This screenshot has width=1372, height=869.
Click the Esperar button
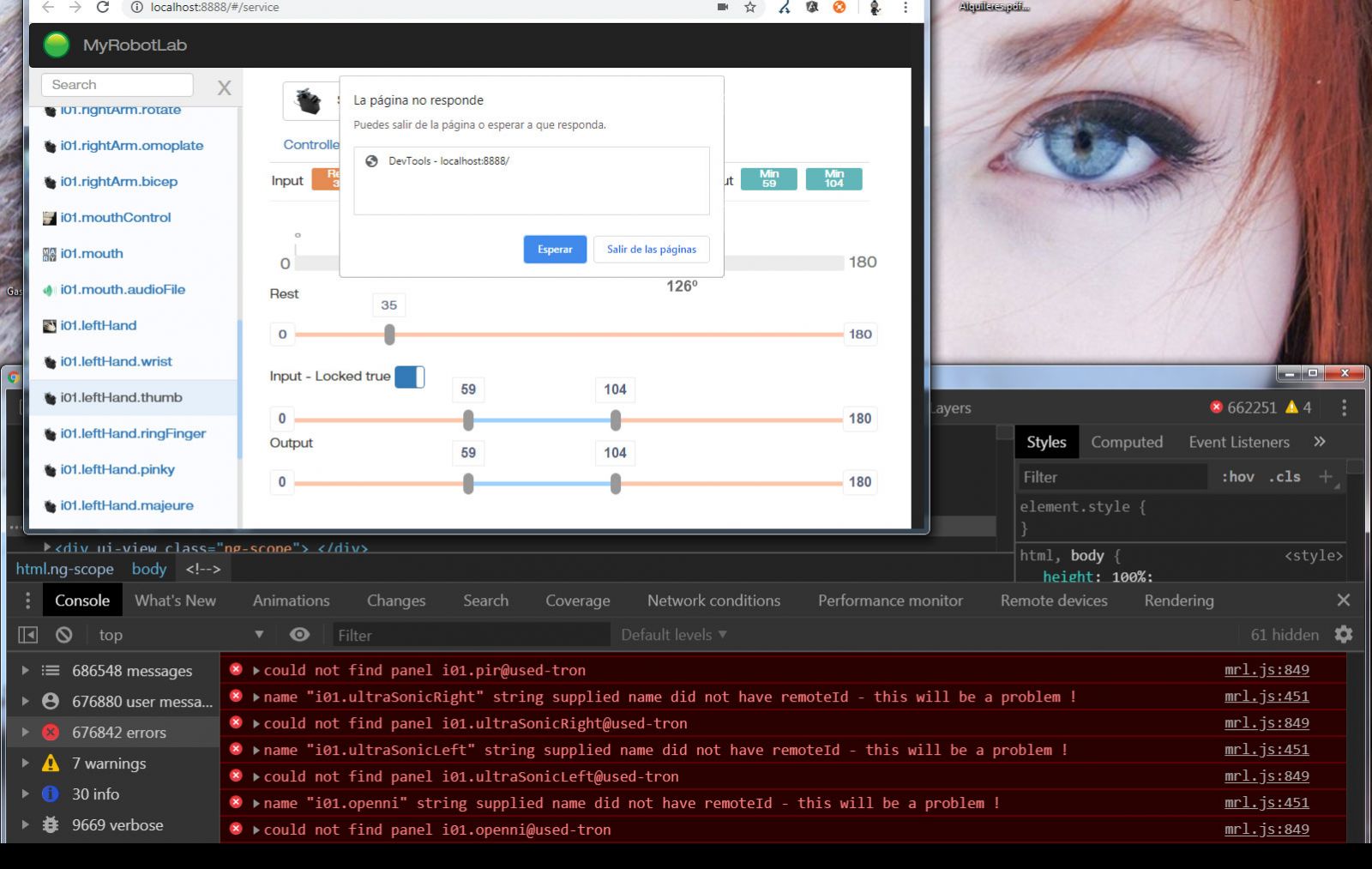[555, 250]
